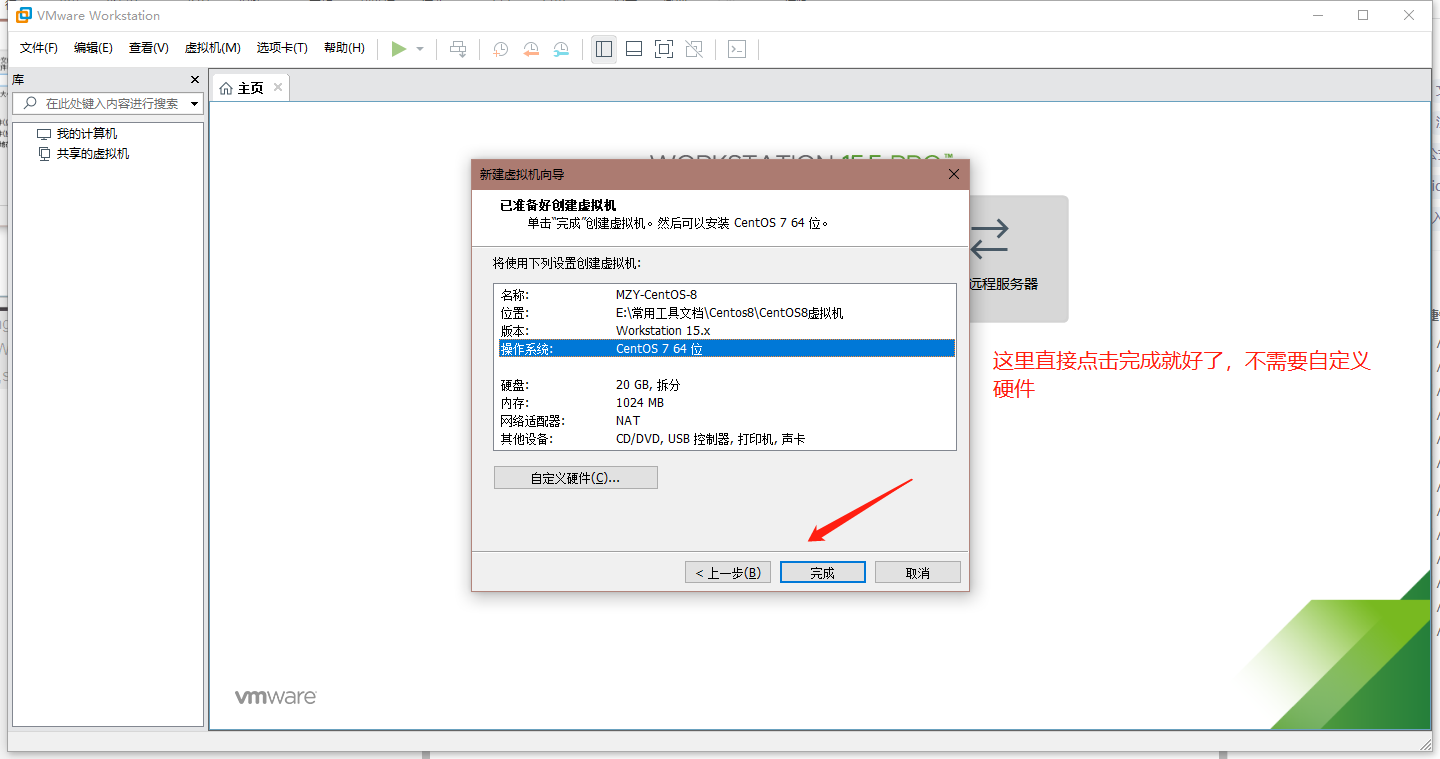1440x759 pixels.
Task: Toggle the thumbnail bar view icon
Action: tap(634, 49)
